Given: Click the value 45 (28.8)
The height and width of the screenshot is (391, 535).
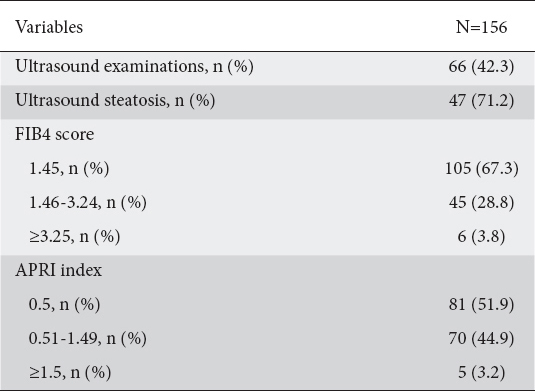Looking at the screenshot, I should (x=481, y=202).
